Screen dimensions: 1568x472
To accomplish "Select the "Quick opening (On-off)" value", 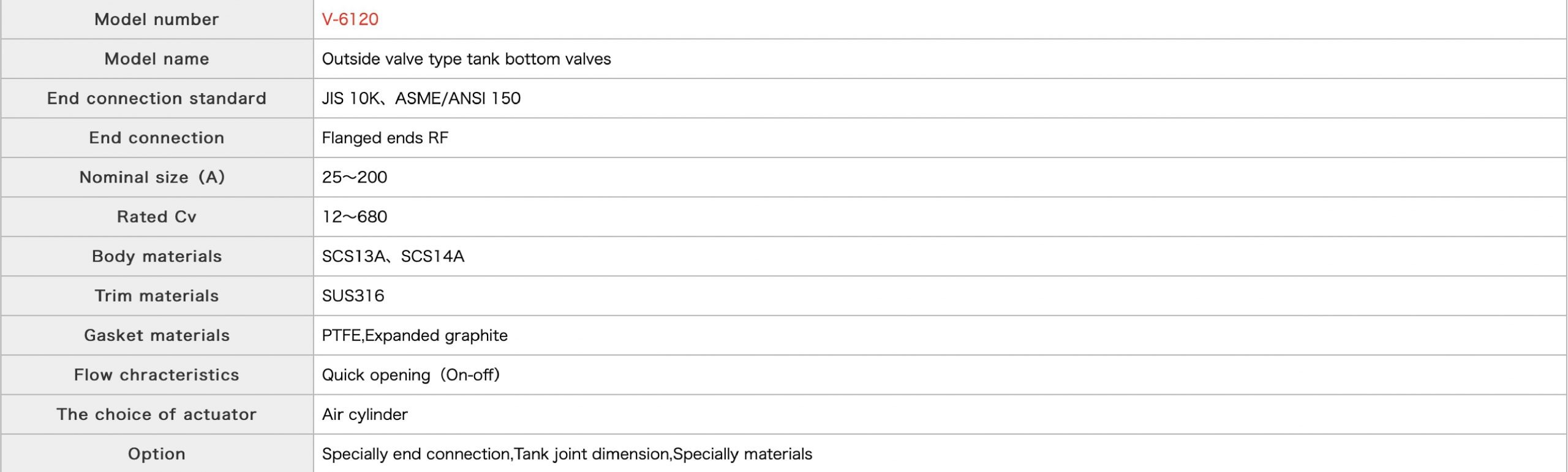I will [410, 375].
